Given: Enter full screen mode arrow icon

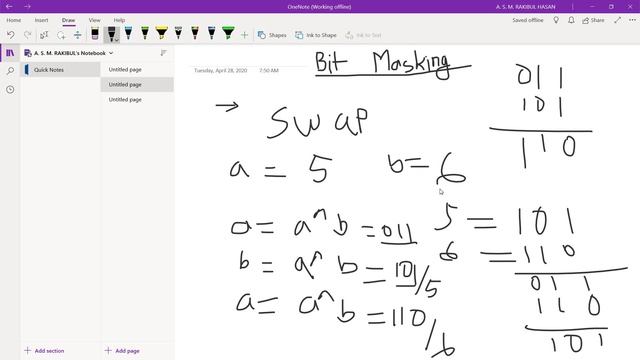Looking at the screenshot, I should (x=617, y=20).
